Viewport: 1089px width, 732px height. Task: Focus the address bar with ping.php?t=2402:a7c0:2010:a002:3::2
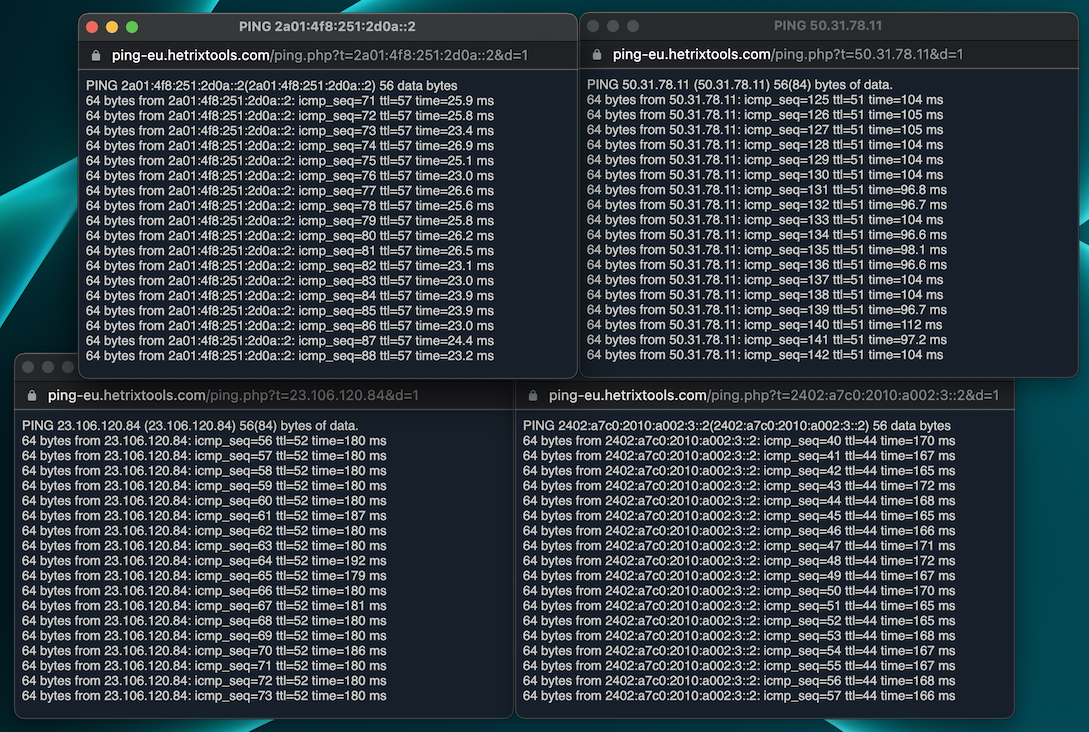click(x=774, y=395)
